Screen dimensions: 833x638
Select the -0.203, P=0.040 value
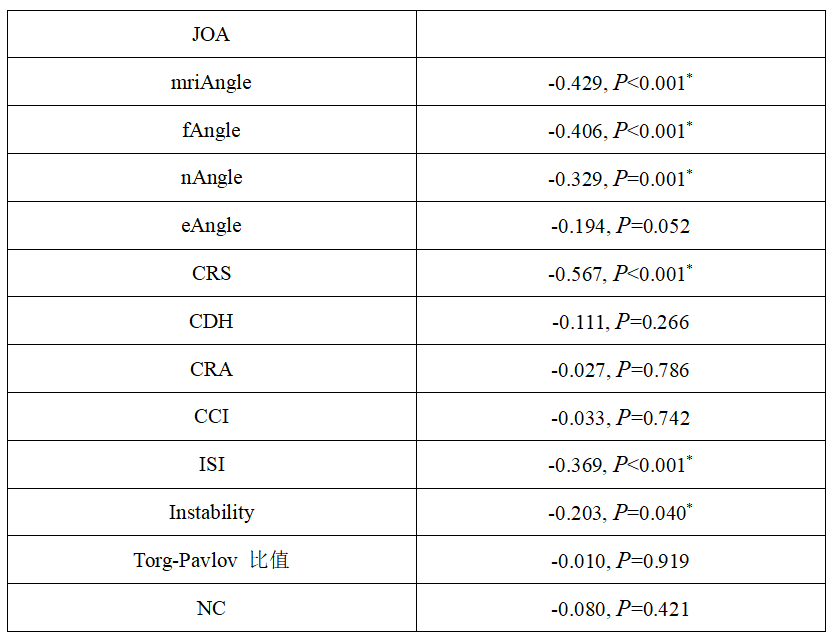pyautogui.click(x=620, y=513)
